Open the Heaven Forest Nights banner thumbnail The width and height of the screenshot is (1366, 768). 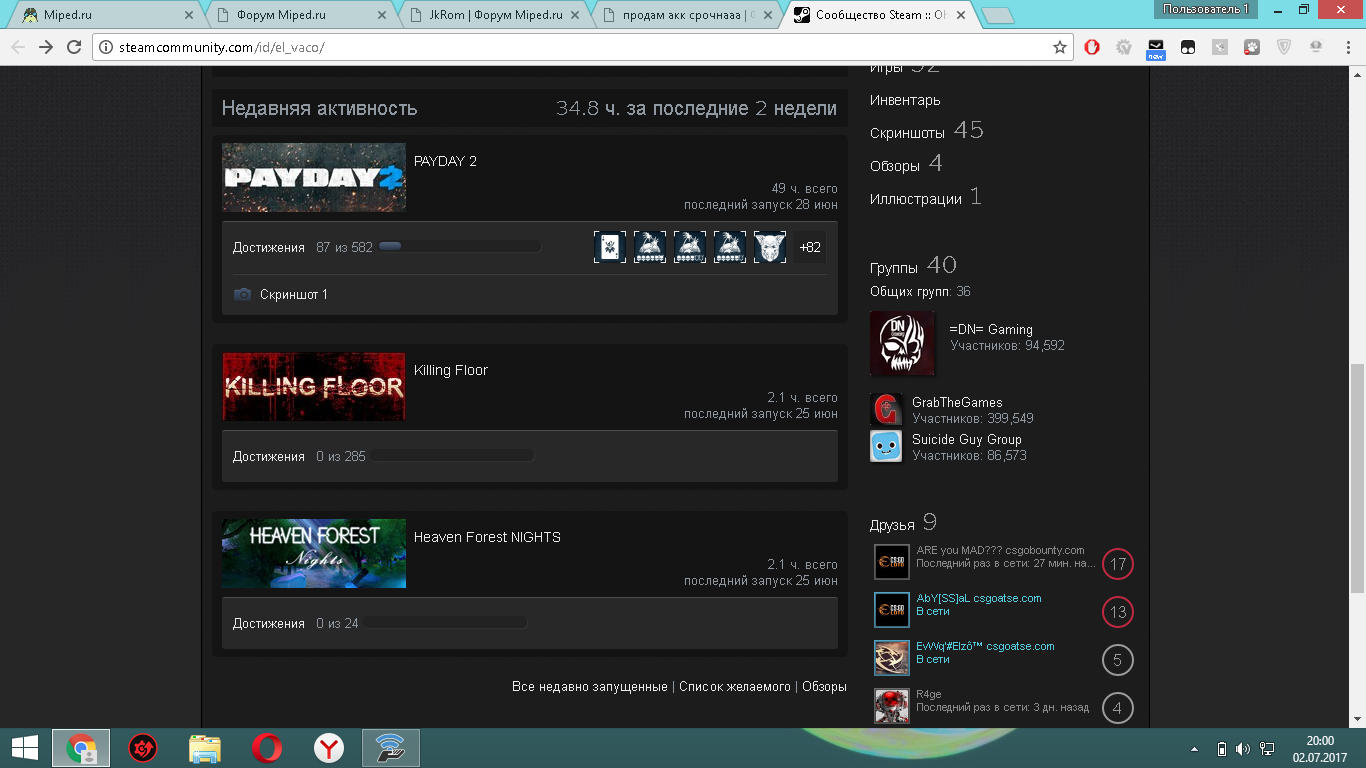[x=314, y=553]
